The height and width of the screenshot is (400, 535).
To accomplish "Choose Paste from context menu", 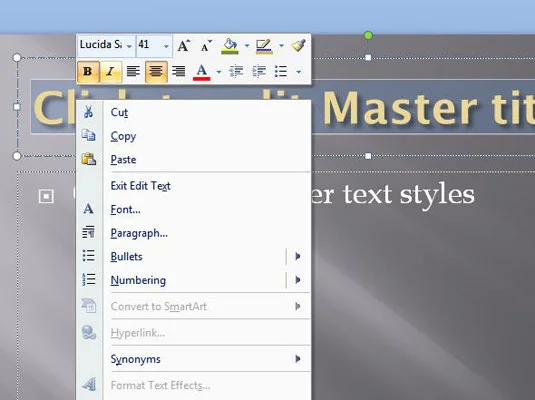I will click(194, 159).
